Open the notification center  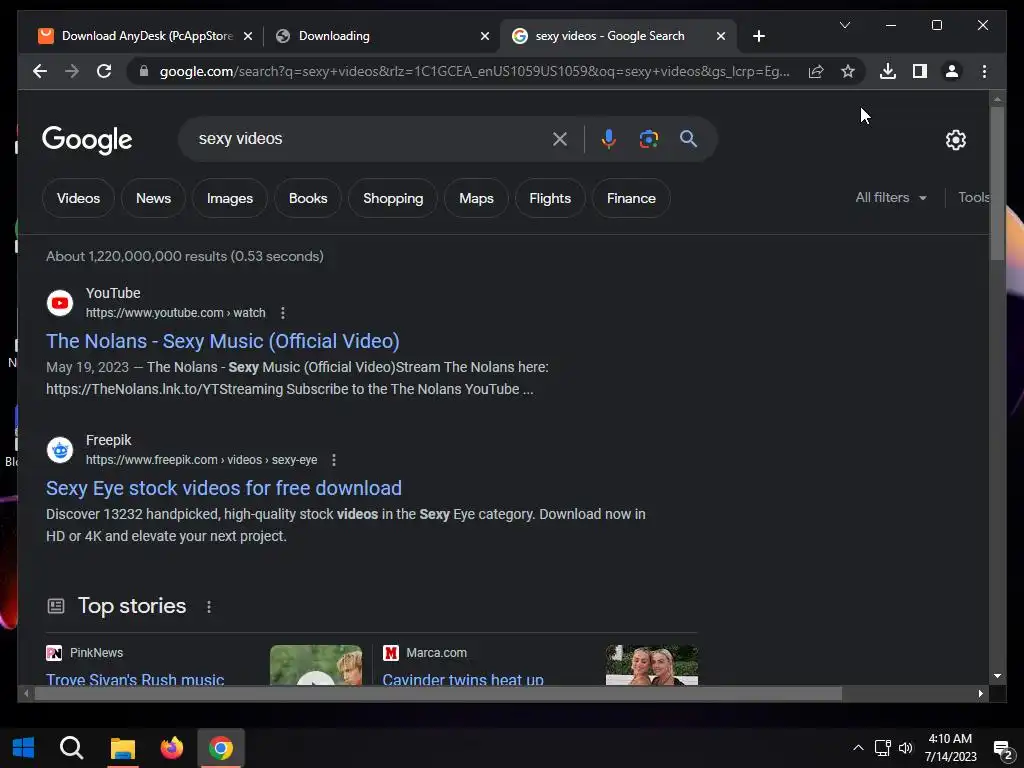tap(1003, 749)
